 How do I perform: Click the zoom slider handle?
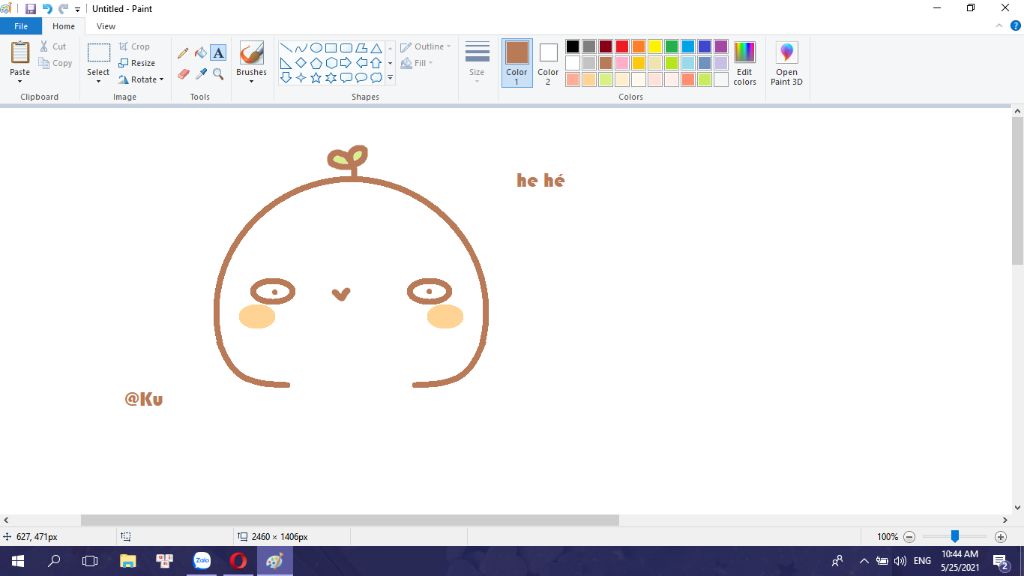coord(955,536)
